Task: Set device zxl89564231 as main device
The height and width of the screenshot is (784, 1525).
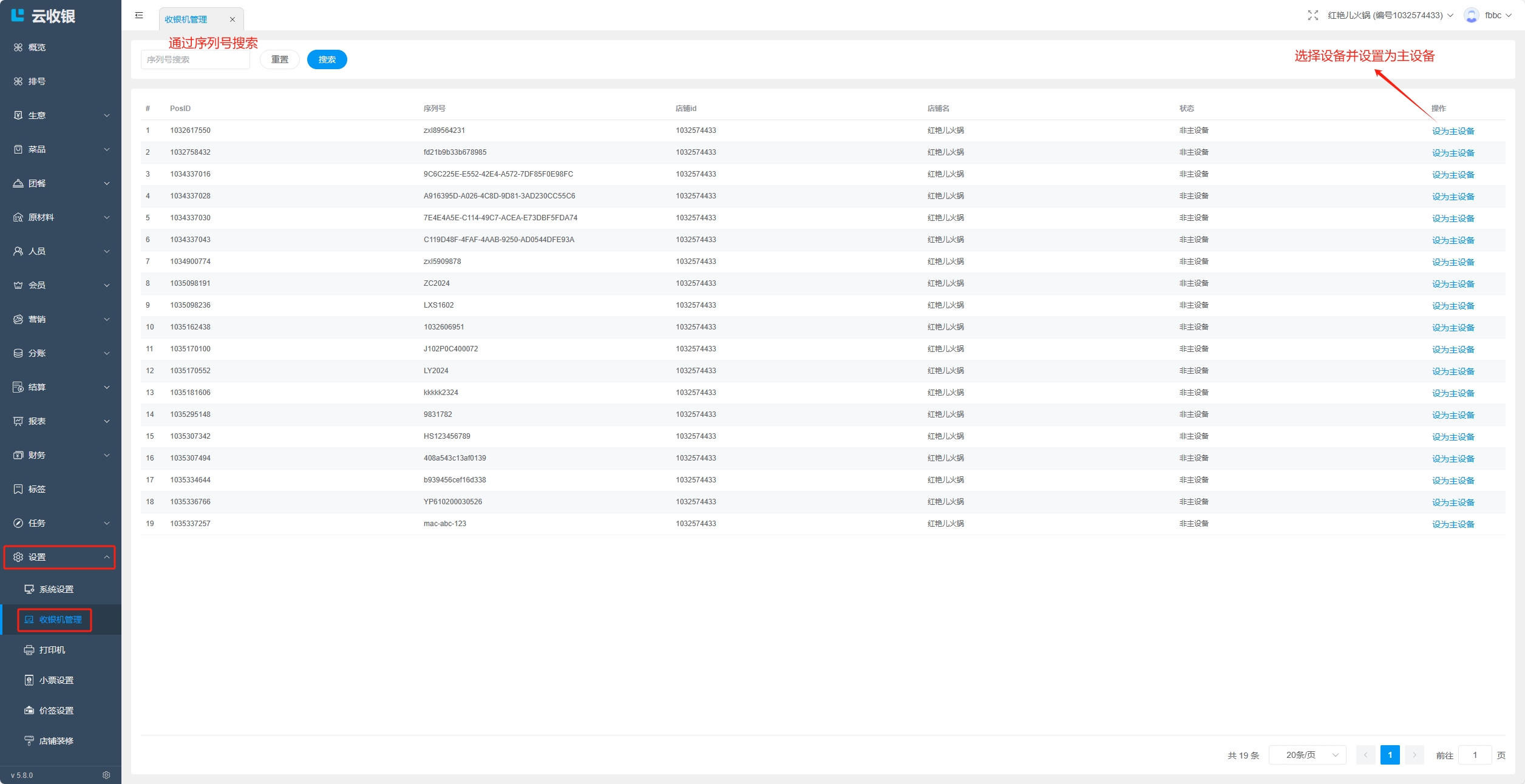Action: [1453, 131]
